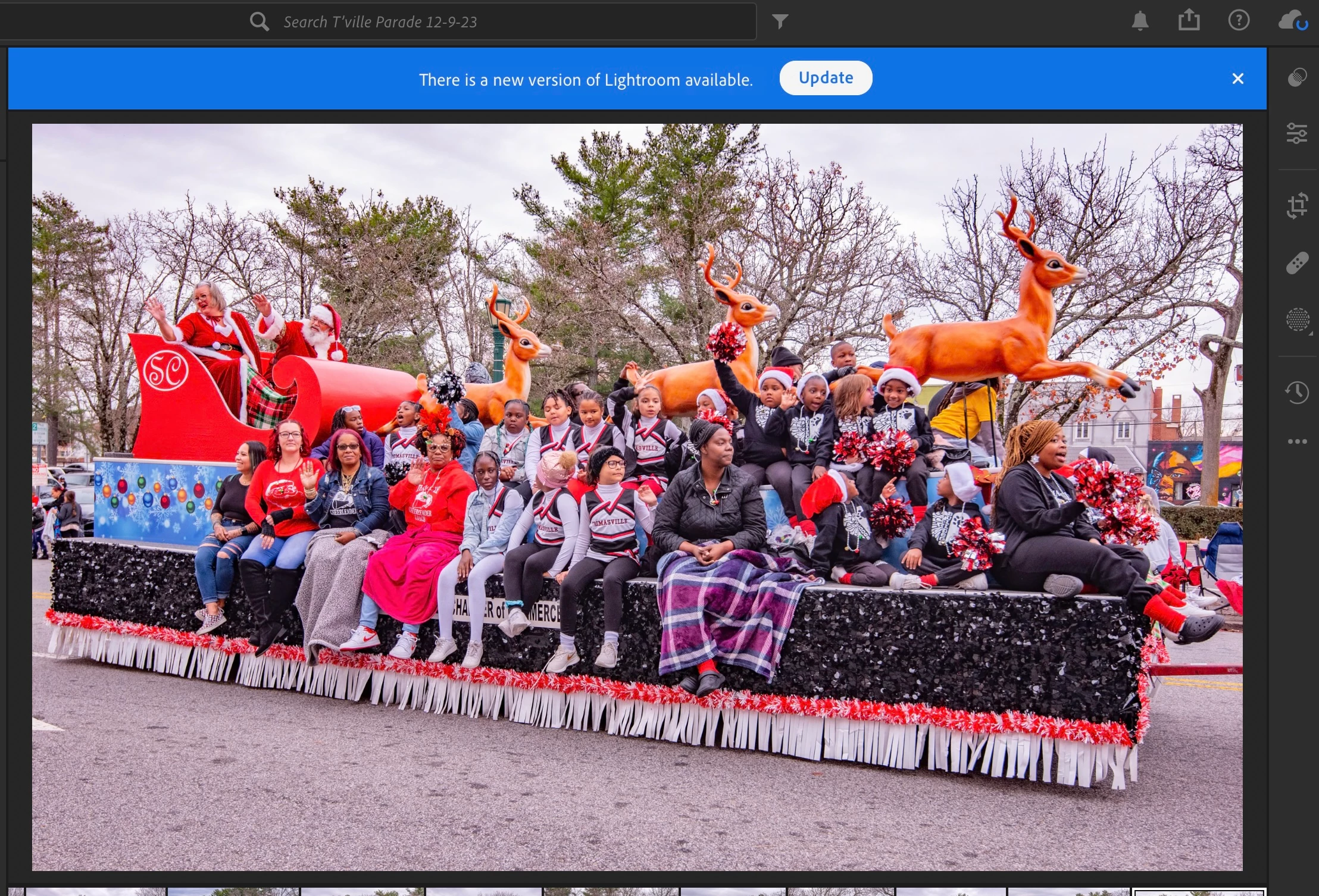The height and width of the screenshot is (896, 1319).
Task: Check the cloud sync status icon
Action: click(1292, 21)
